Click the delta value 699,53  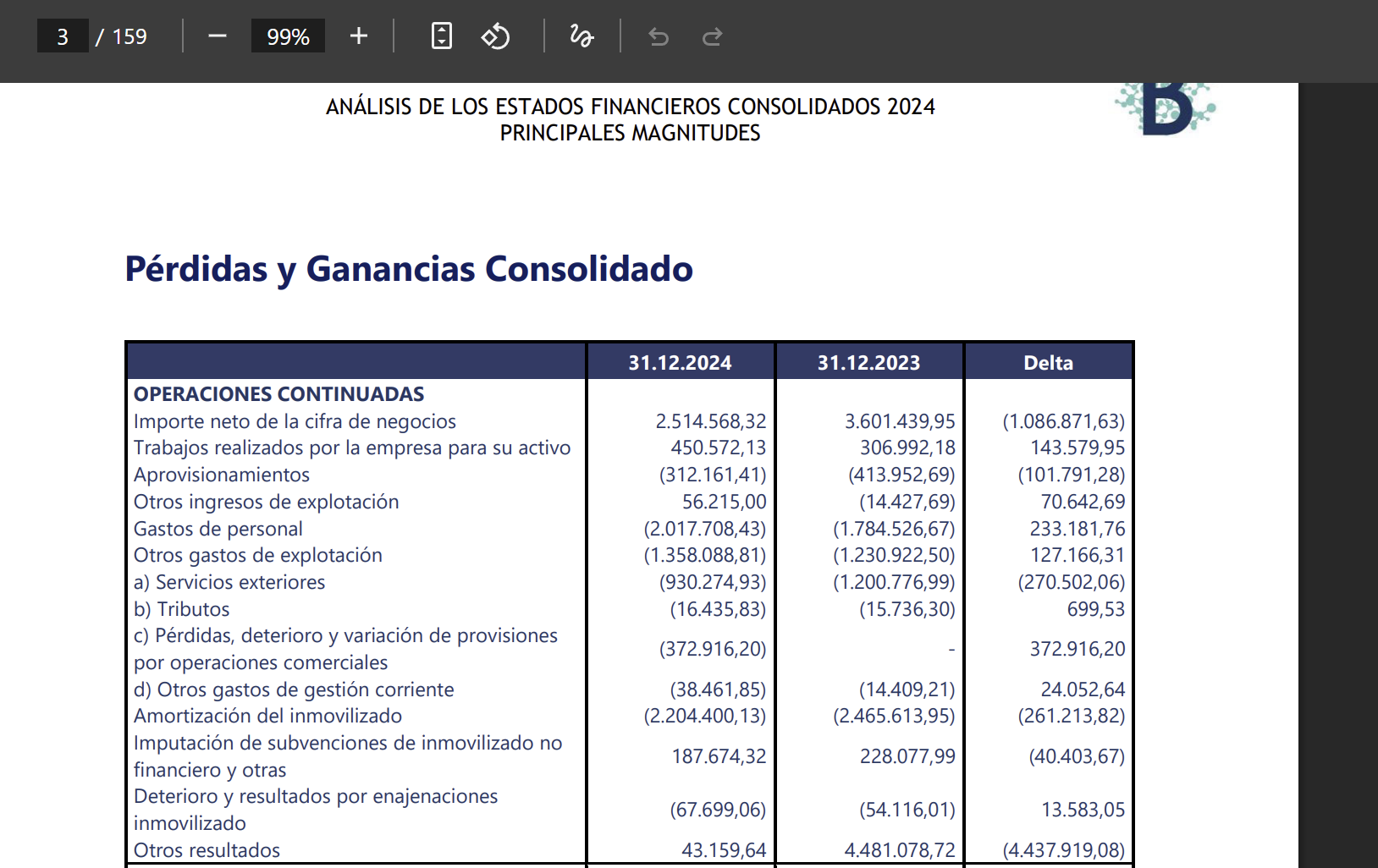click(x=1096, y=609)
